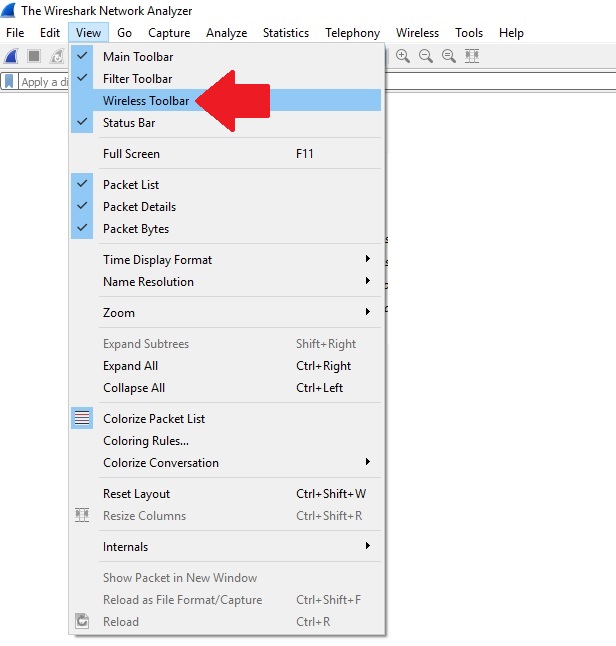Hide the Packet Details pane
The height and width of the screenshot is (646, 616).
(x=225, y=206)
